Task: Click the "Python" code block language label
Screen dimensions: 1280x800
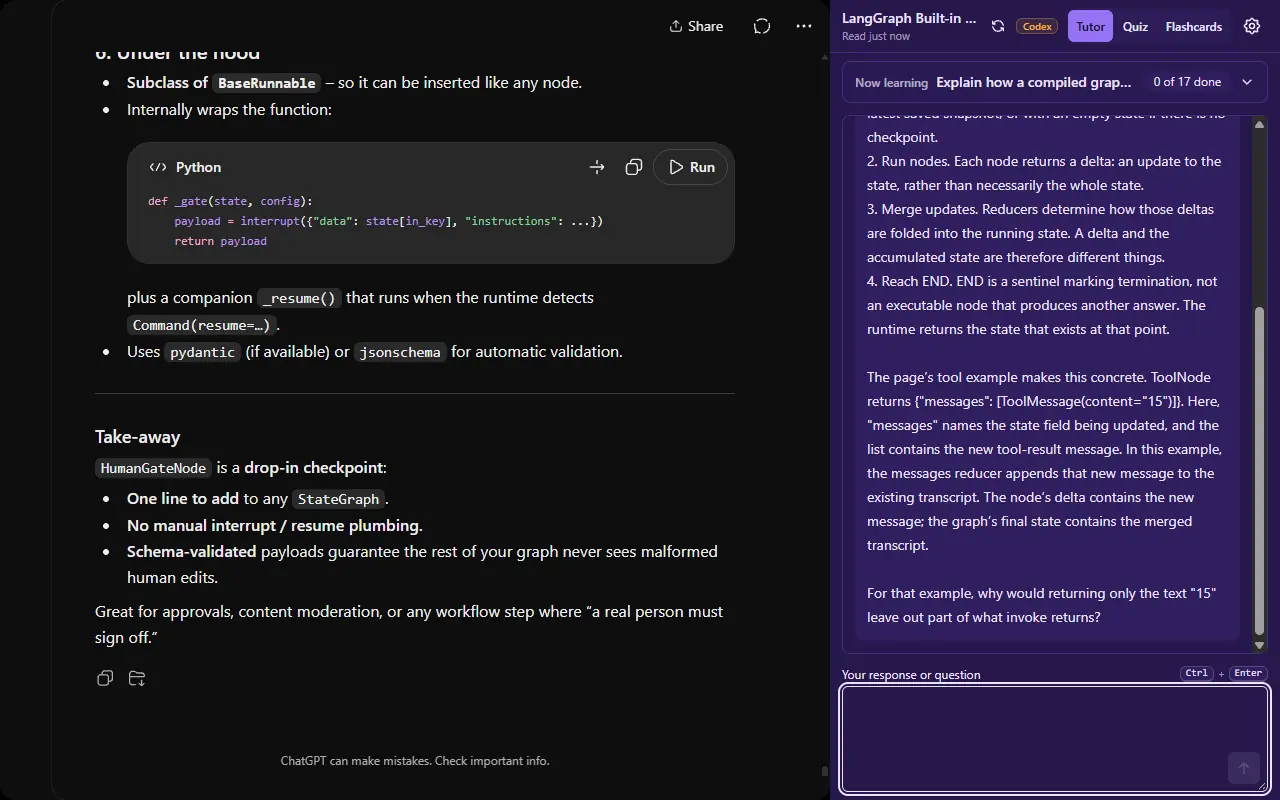Action: [198, 167]
